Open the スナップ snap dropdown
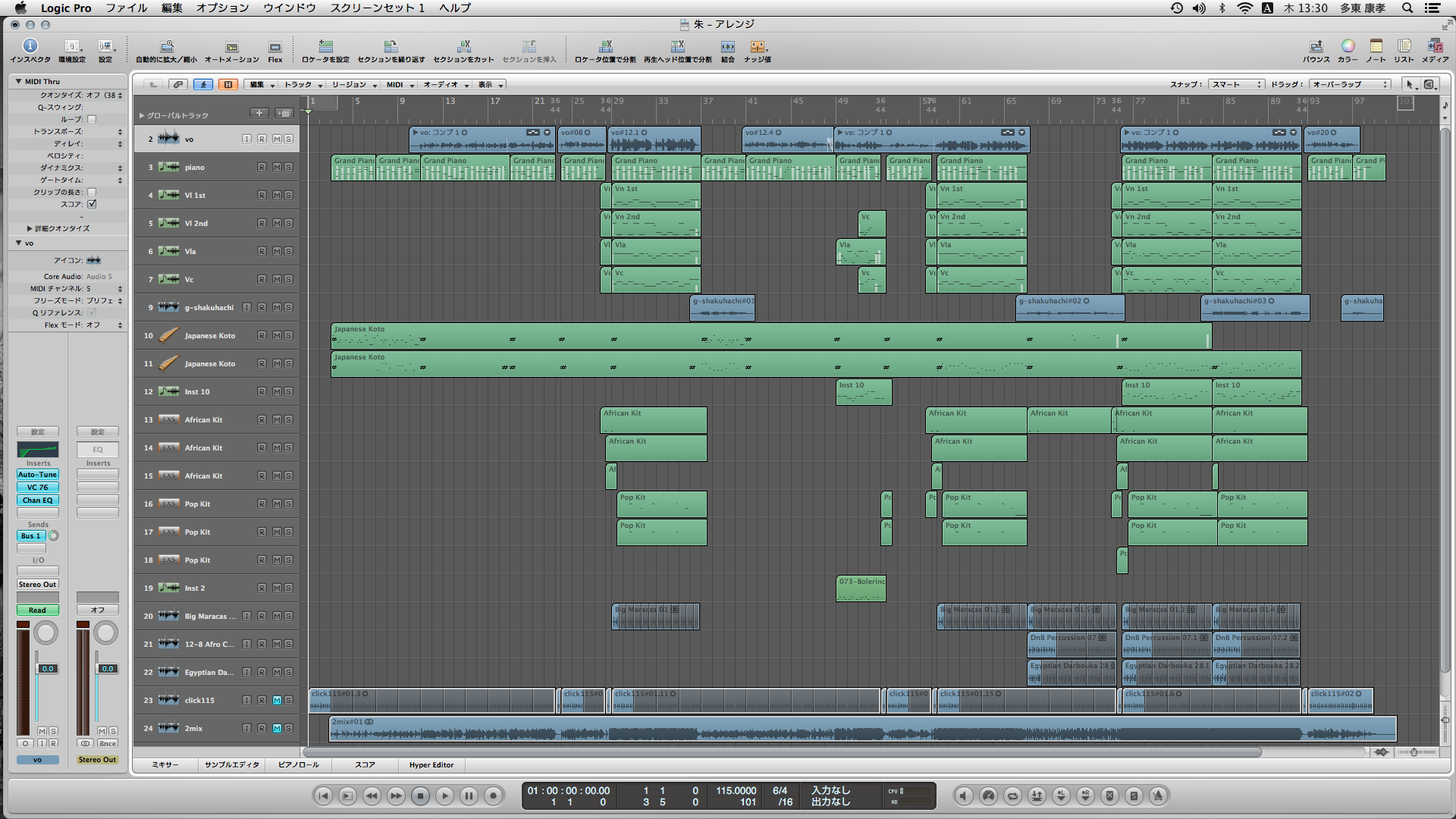Image resolution: width=1456 pixels, height=819 pixels. click(x=1236, y=84)
